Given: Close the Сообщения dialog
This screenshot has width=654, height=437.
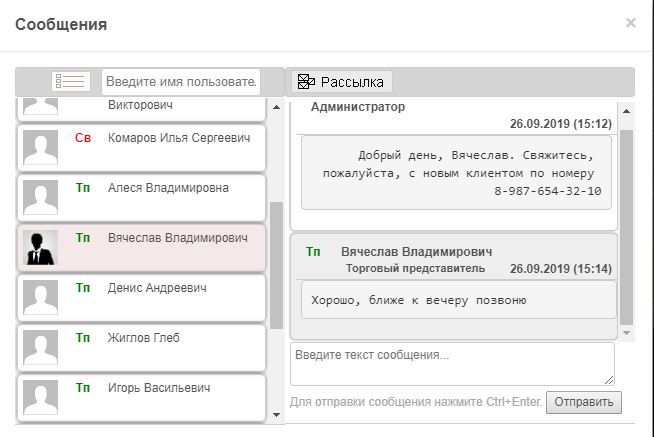Looking at the screenshot, I should point(630,22).
